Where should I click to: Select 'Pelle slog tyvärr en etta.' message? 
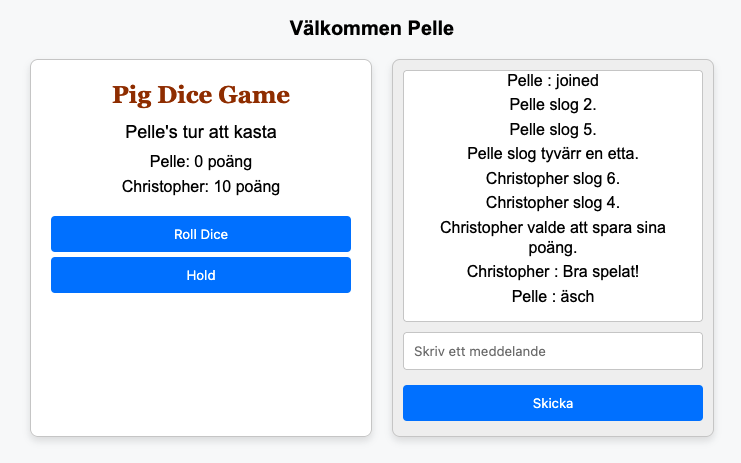coord(552,154)
